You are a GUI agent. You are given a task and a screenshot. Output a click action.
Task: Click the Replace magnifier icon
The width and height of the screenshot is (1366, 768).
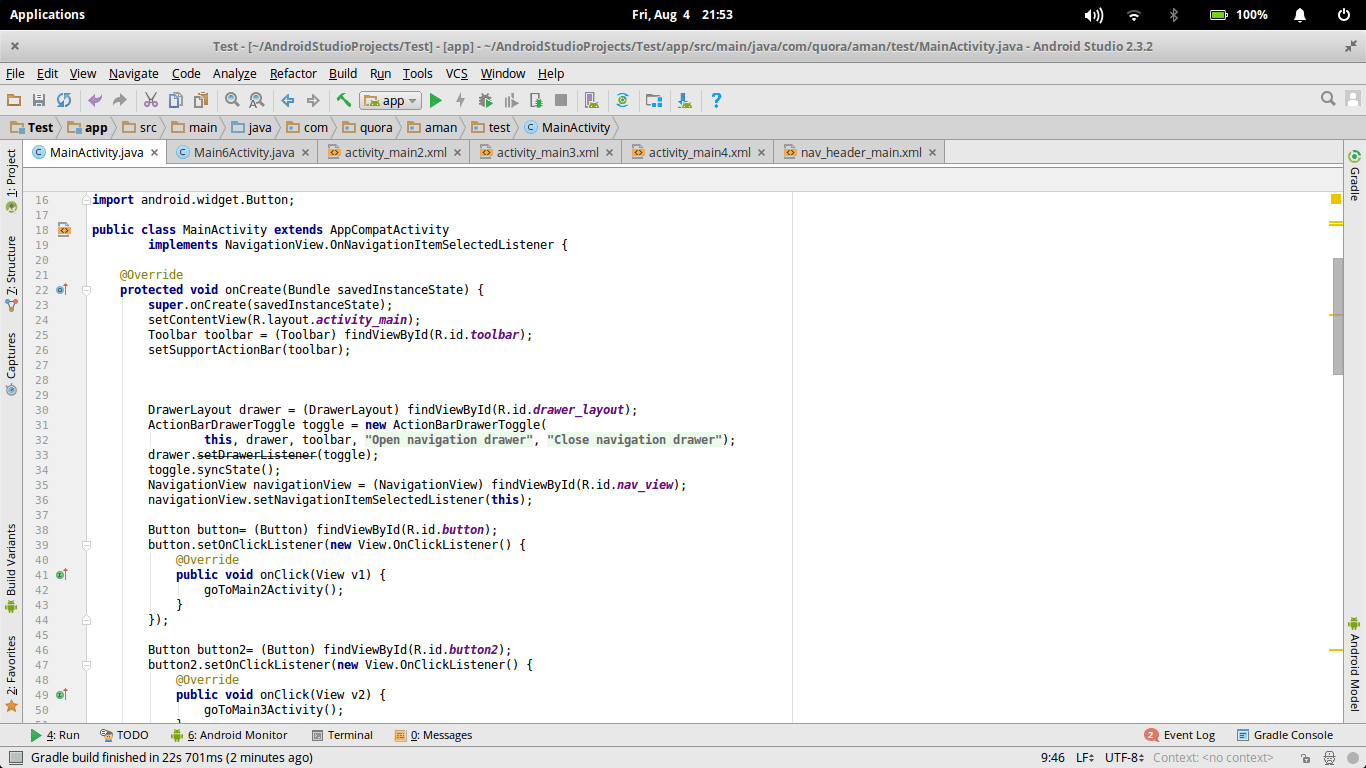[x=257, y=100]
